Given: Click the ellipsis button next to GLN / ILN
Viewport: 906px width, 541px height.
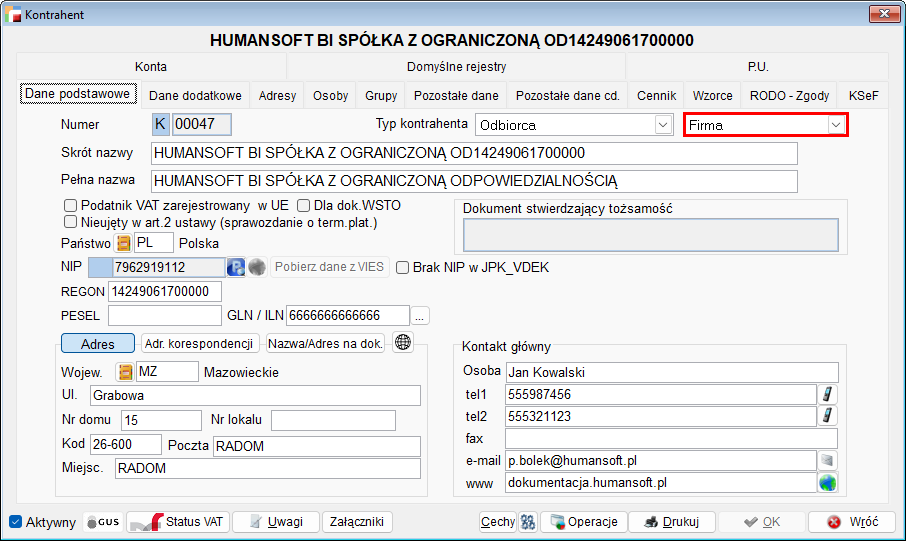Looking at the screenshot, I should tap(421, 316).
